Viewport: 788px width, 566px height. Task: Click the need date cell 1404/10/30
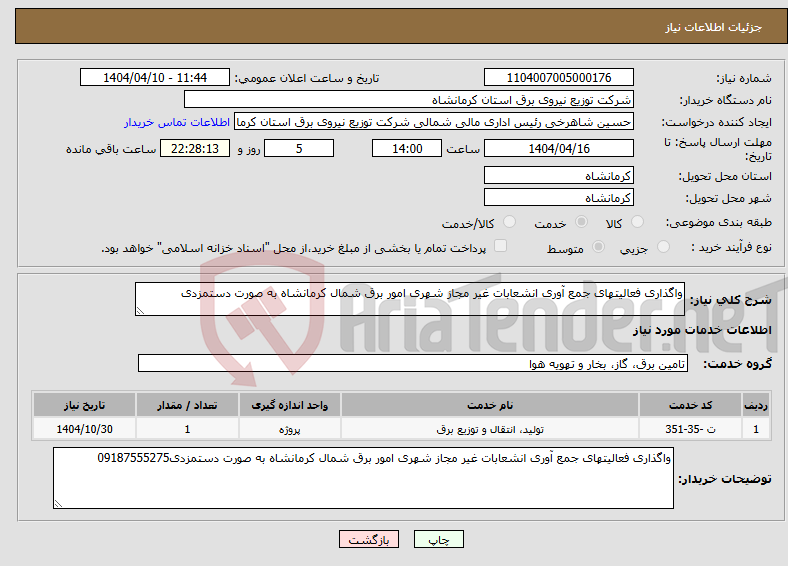coord(84,429)
